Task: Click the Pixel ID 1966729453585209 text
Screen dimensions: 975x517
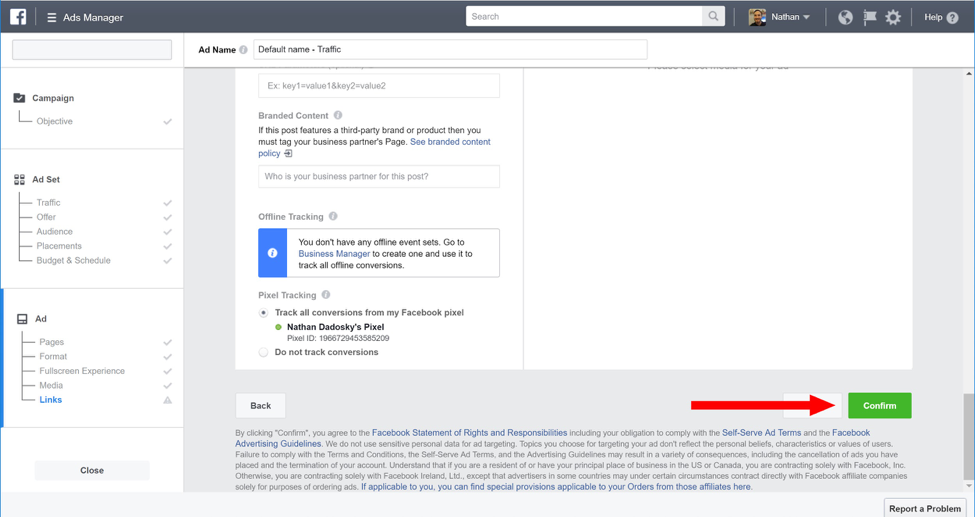Action: (x=338, y=338)
